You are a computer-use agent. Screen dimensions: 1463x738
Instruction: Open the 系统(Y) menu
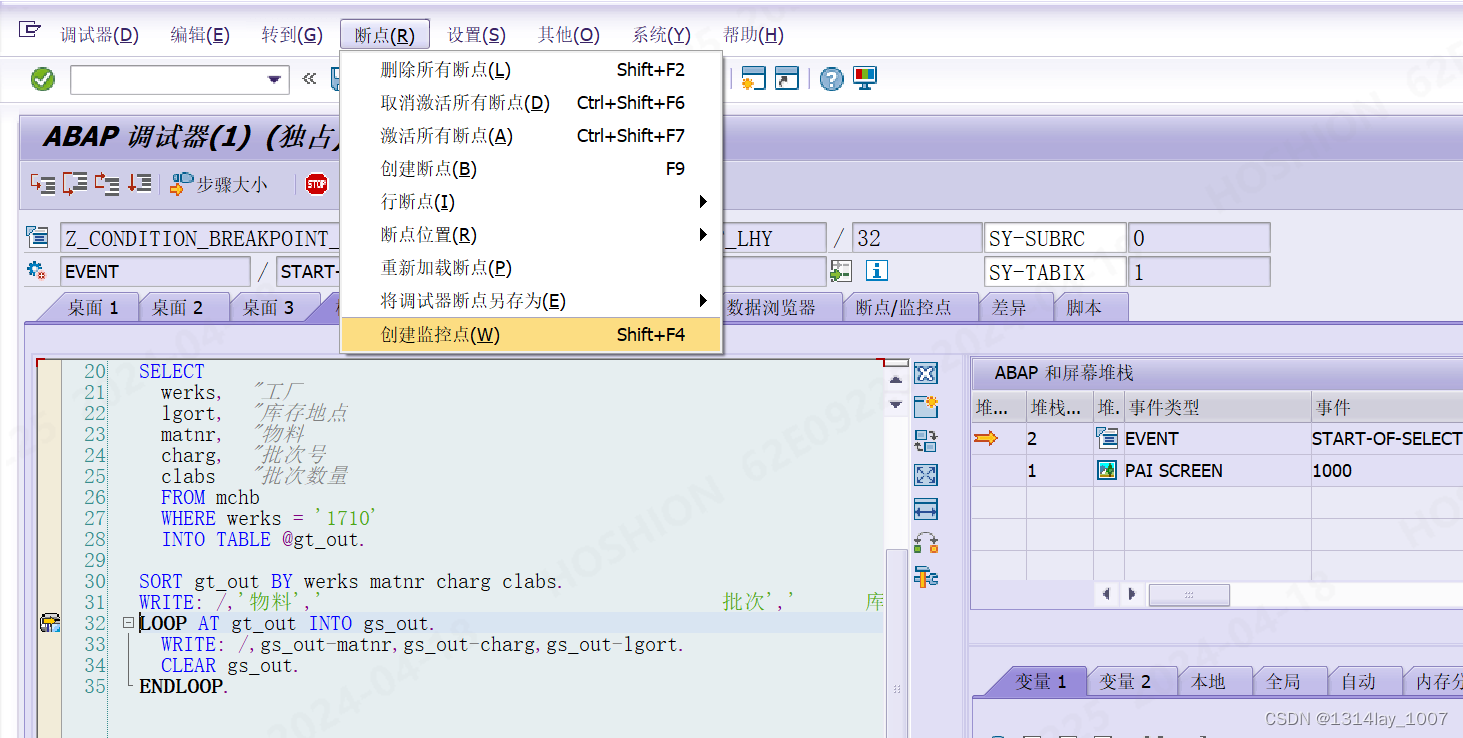[x=661, y=35]
